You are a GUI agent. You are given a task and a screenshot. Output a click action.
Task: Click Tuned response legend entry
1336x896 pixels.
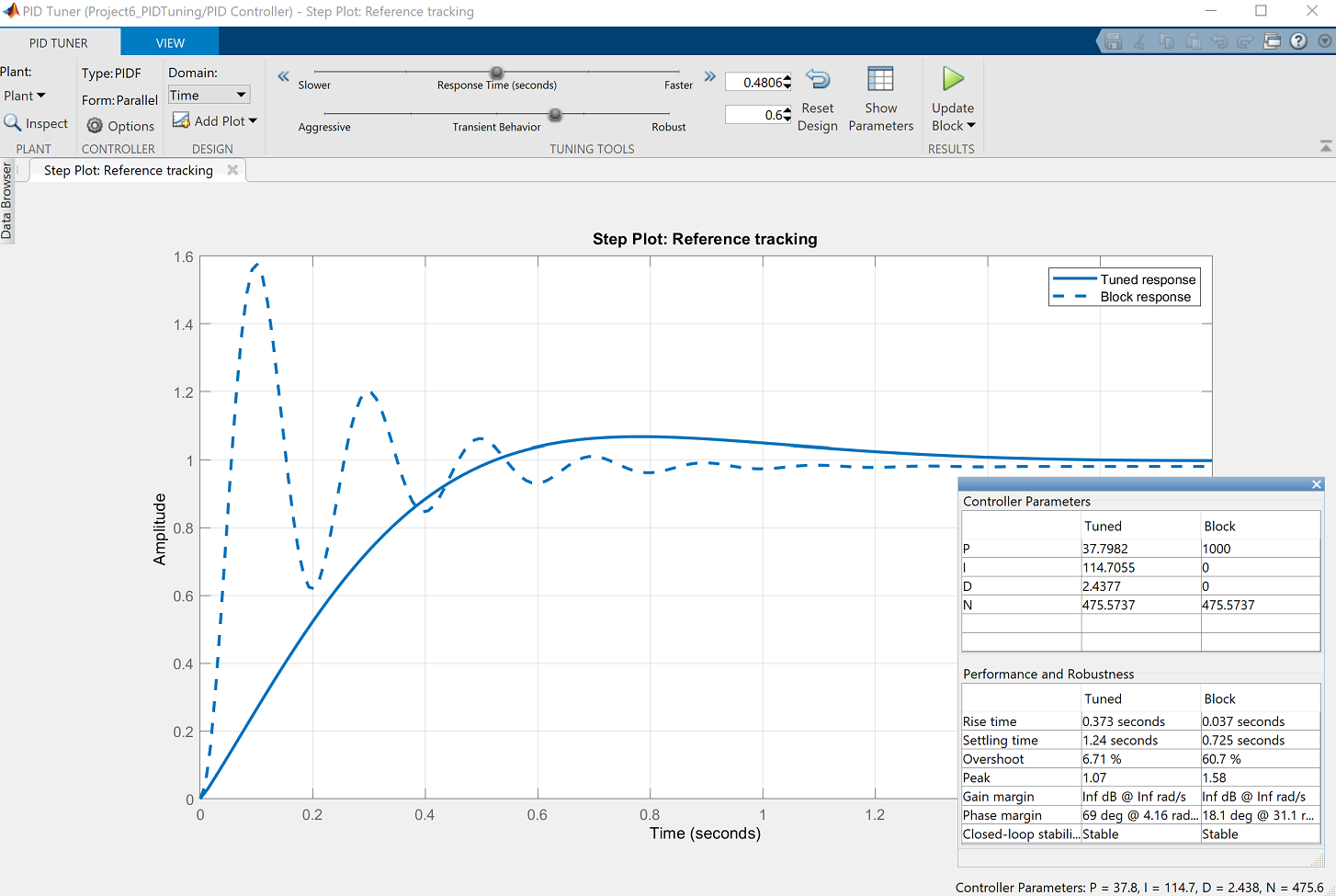pyautogui.click(x=1125, y=279)
